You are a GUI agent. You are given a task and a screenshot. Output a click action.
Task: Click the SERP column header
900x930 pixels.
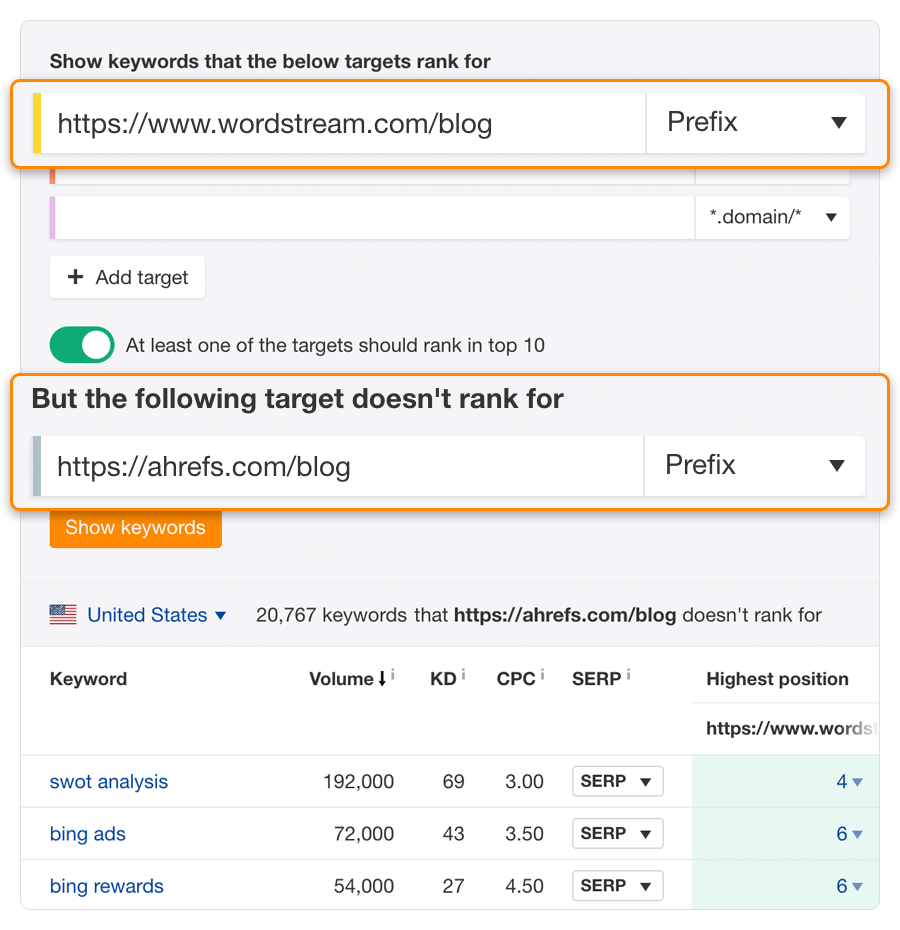click(x=596, y=679)
